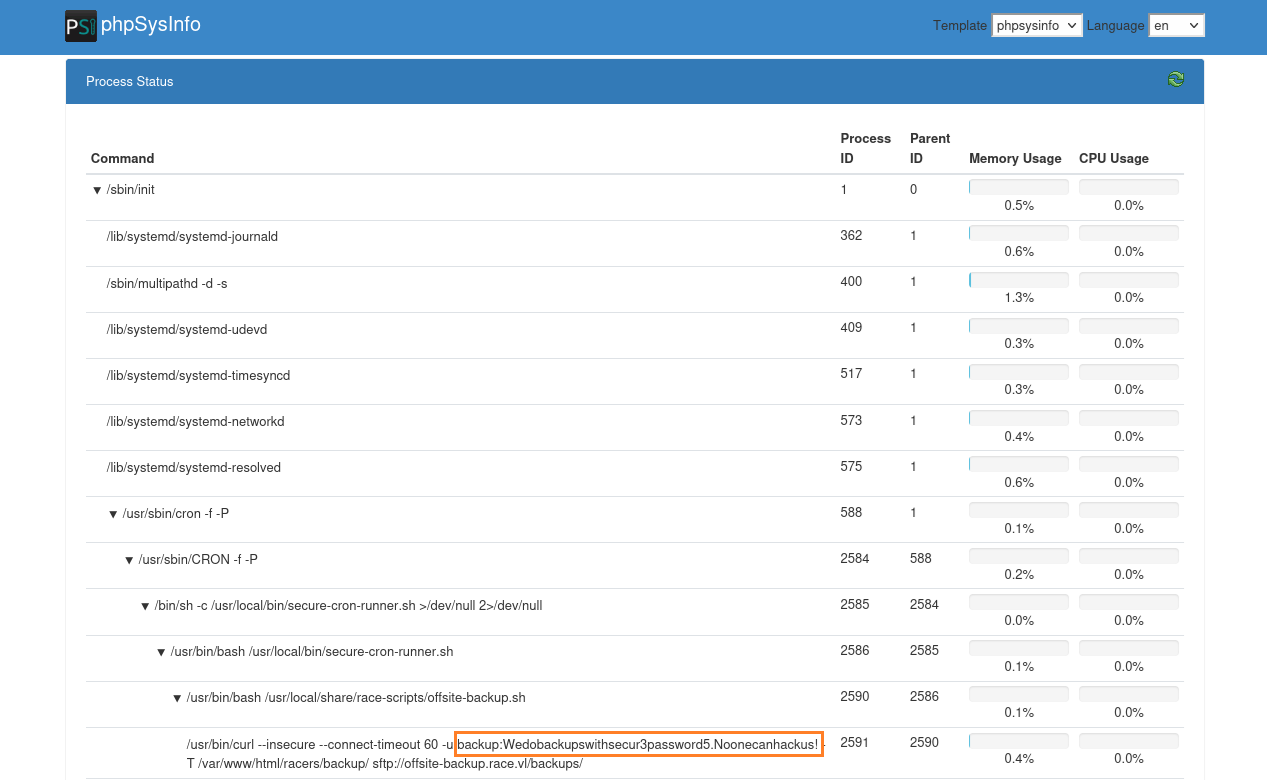1267x780 pixels.
Task: Click process ID 573
Action: [851, 421]
